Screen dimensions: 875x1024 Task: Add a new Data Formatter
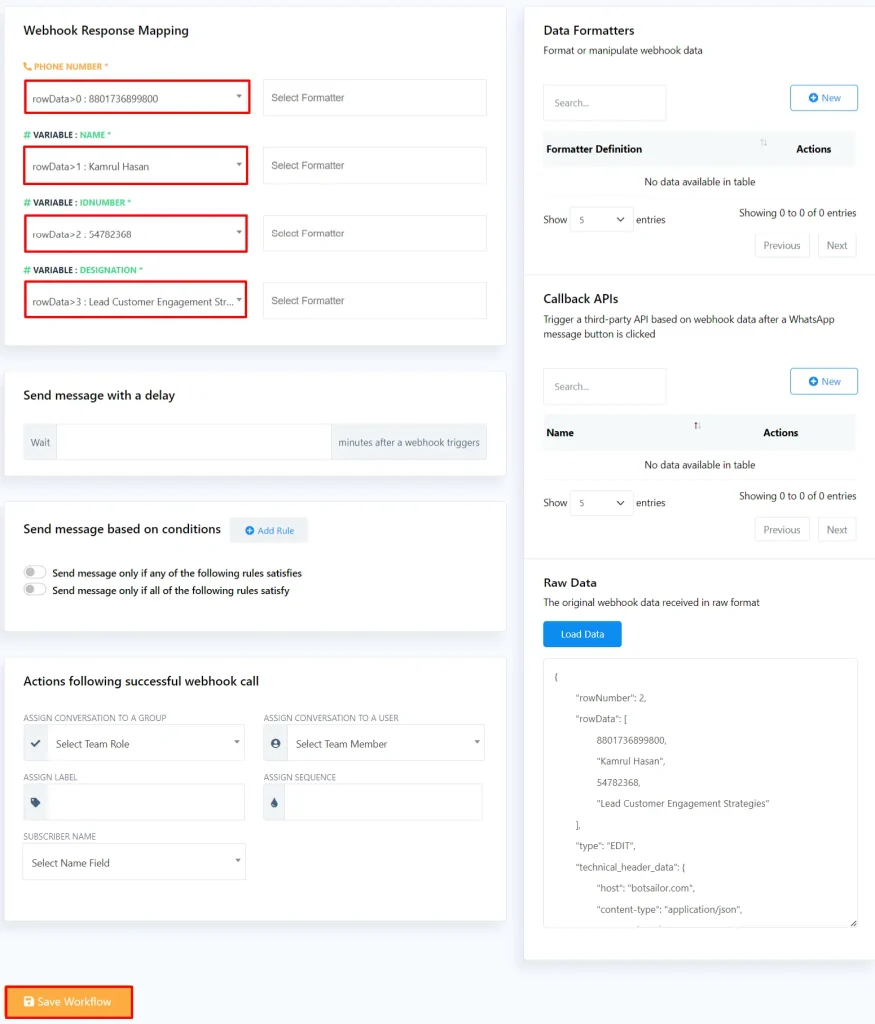click(824, 98)
